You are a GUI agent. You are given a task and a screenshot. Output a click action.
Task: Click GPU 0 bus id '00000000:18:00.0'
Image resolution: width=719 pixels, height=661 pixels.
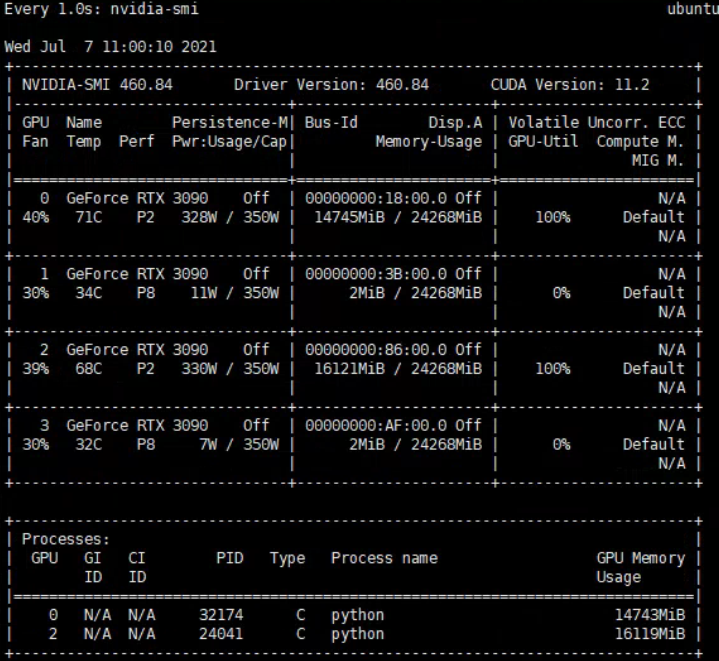pyautogui.click(x=376, y=198)
